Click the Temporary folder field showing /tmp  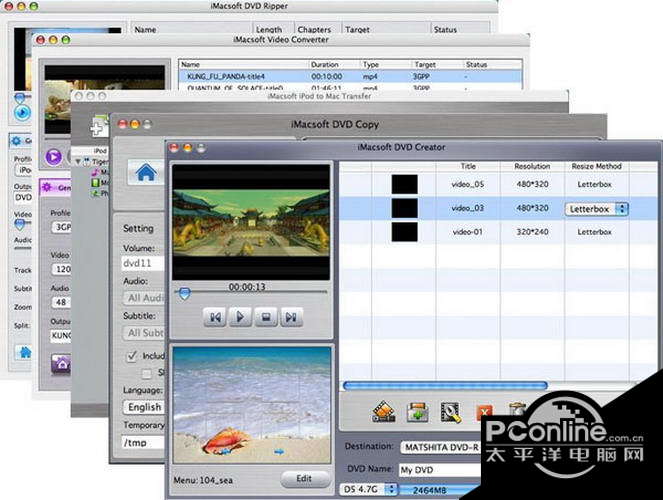click(x=143, y=443)
